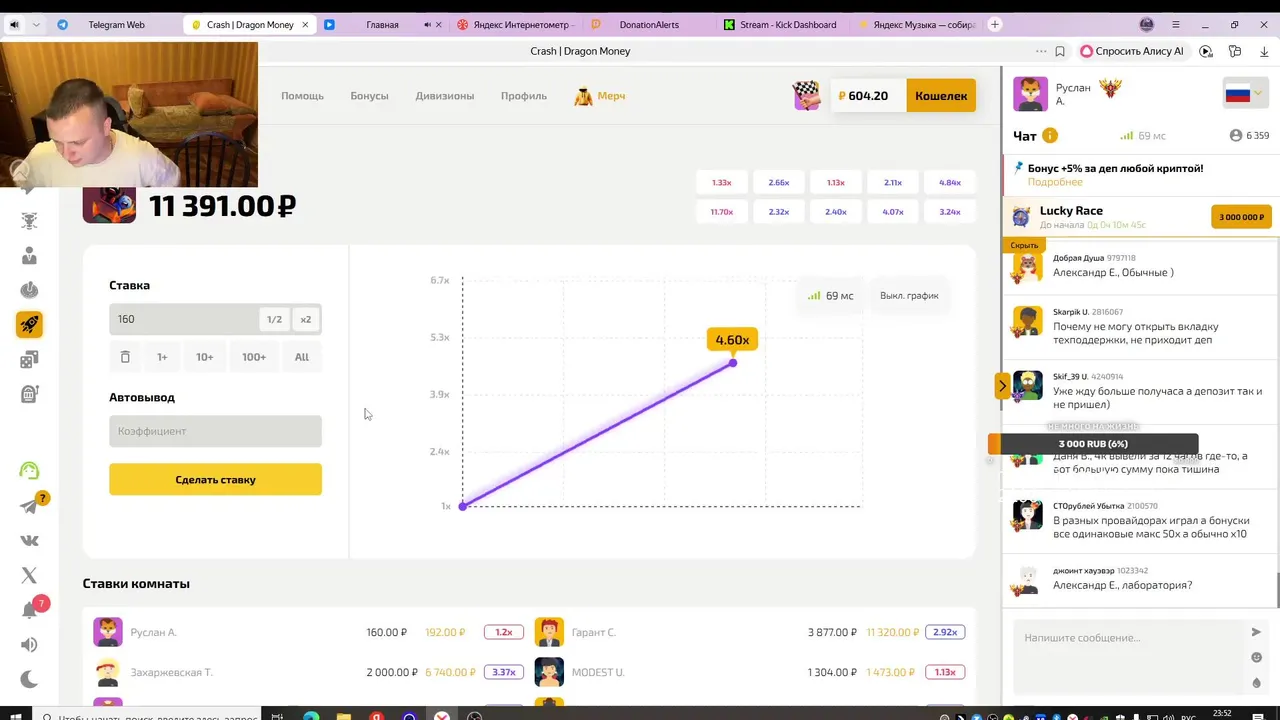The width and height of the screenshot is (1280, 720).
Task: Add 1+ to the bet
Action: tap(162, 357)
